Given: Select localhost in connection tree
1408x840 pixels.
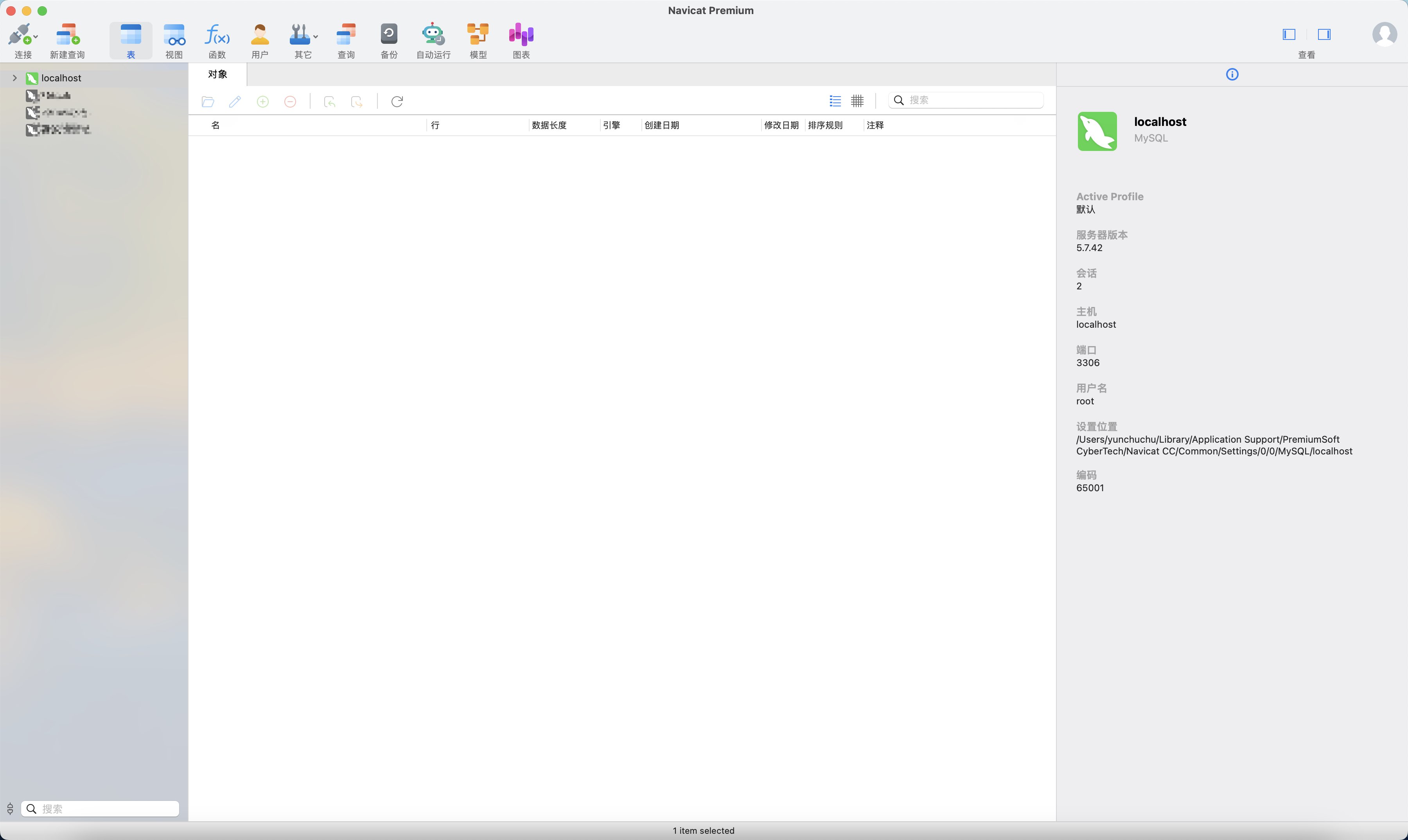Looking at the screenshot, I should pos(61,78).
